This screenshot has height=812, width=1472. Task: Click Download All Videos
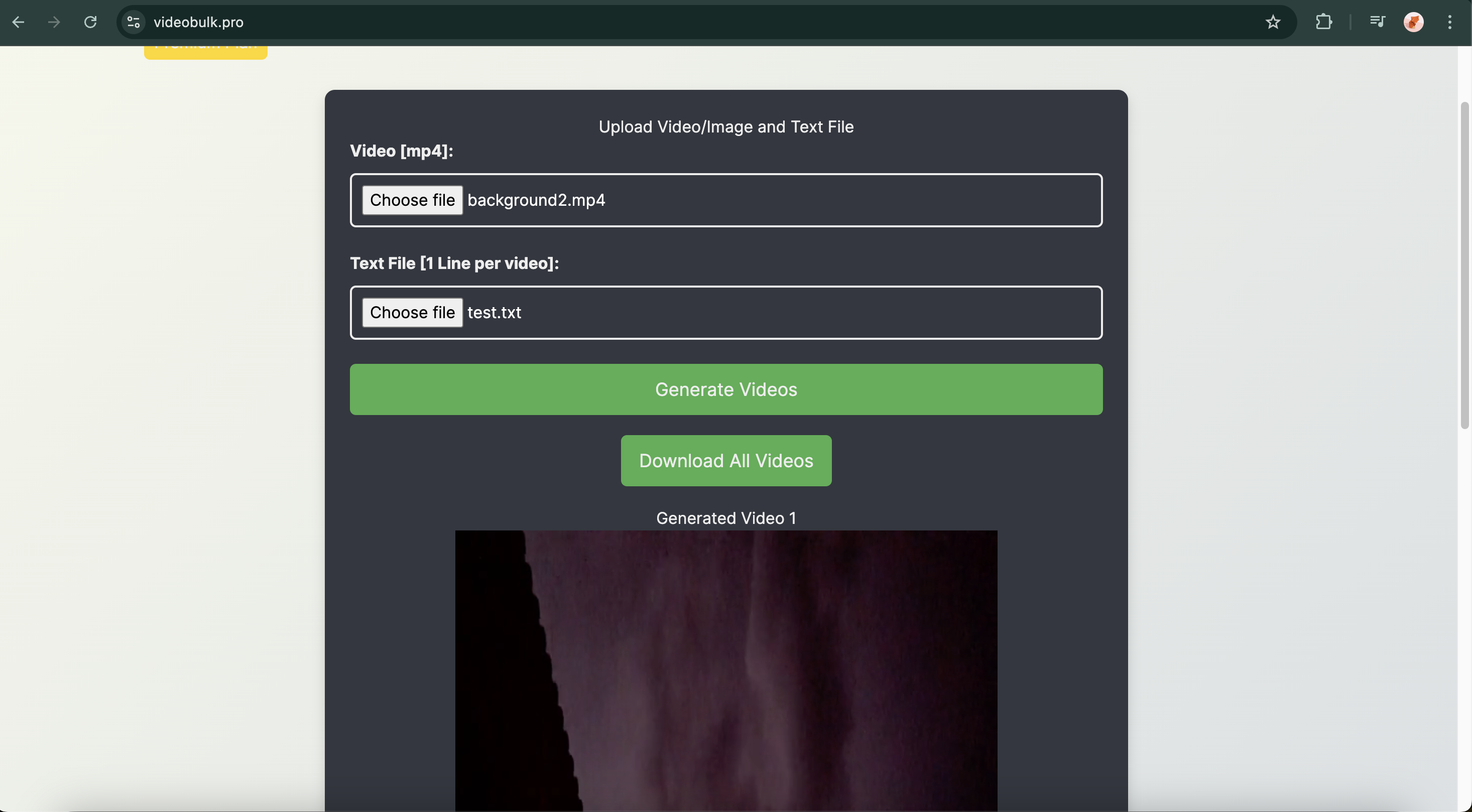coord(726,461)
